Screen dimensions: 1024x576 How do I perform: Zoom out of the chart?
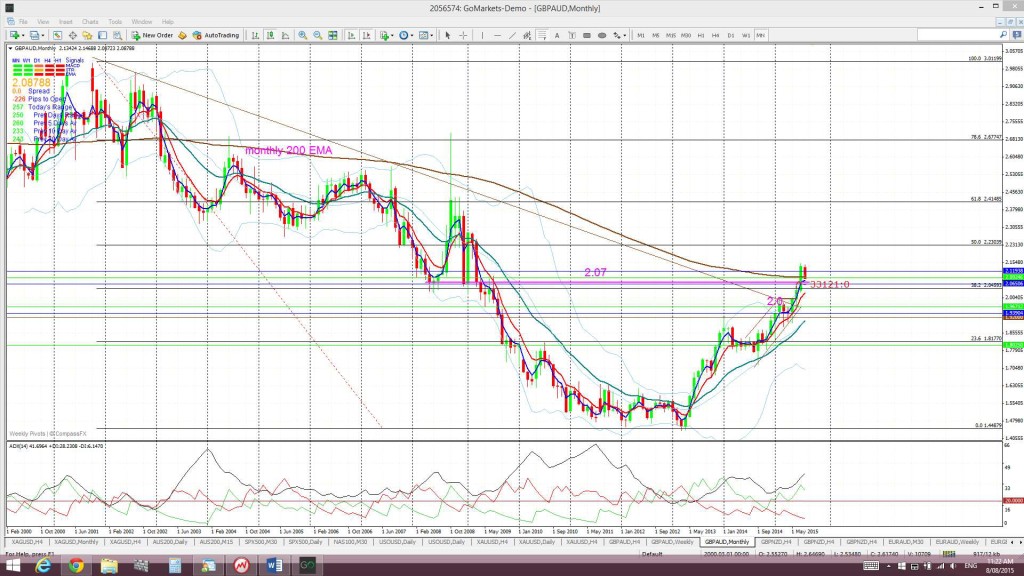point(317,35)
